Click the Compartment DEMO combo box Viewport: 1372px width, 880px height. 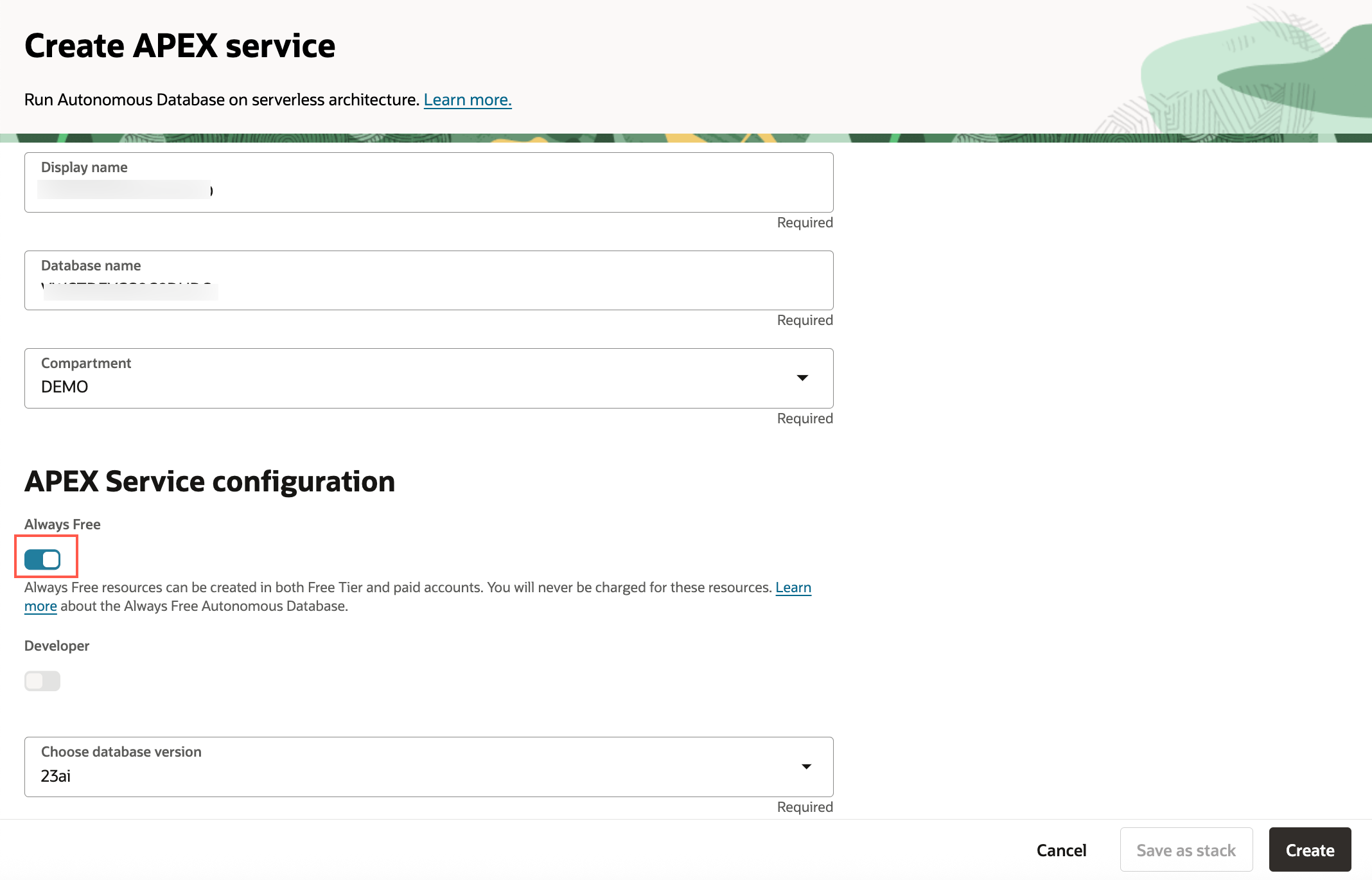coord(411,386)
